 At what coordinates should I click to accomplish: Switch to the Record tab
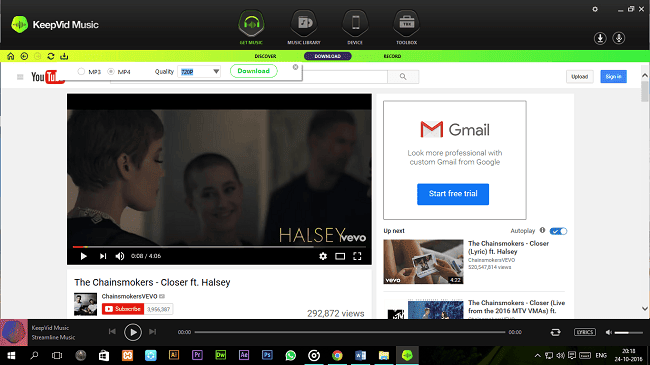[392, 56]
